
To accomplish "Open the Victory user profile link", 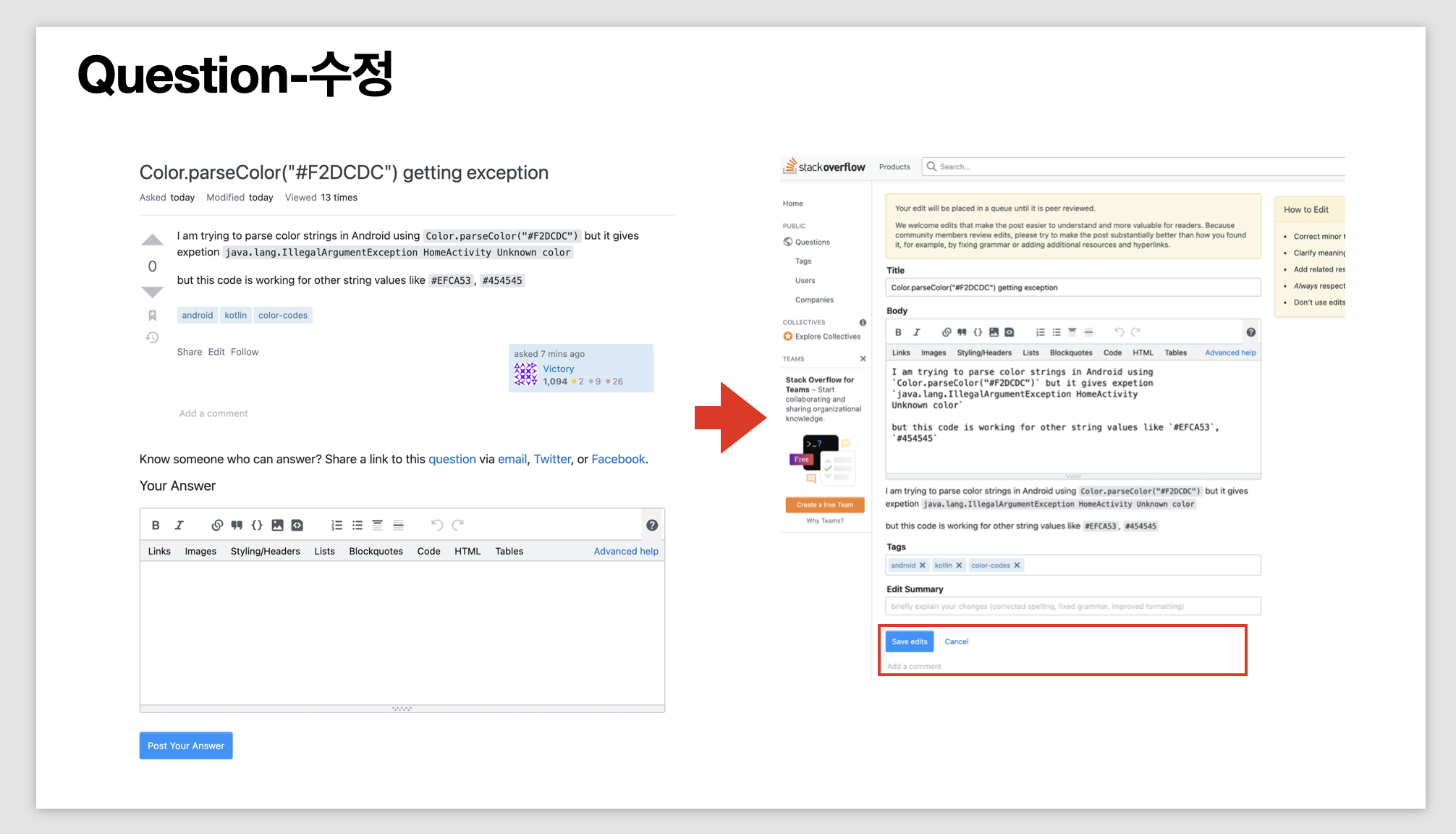I will point(559,368).
